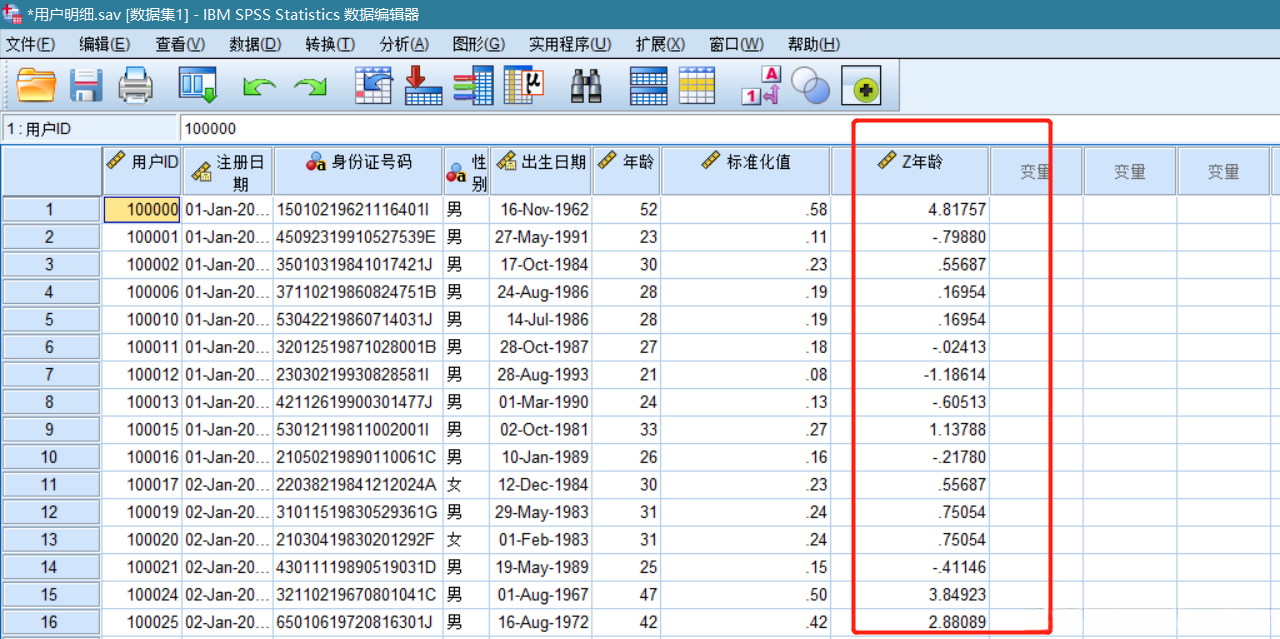Select the 年龄 column header

coord(626,171)
